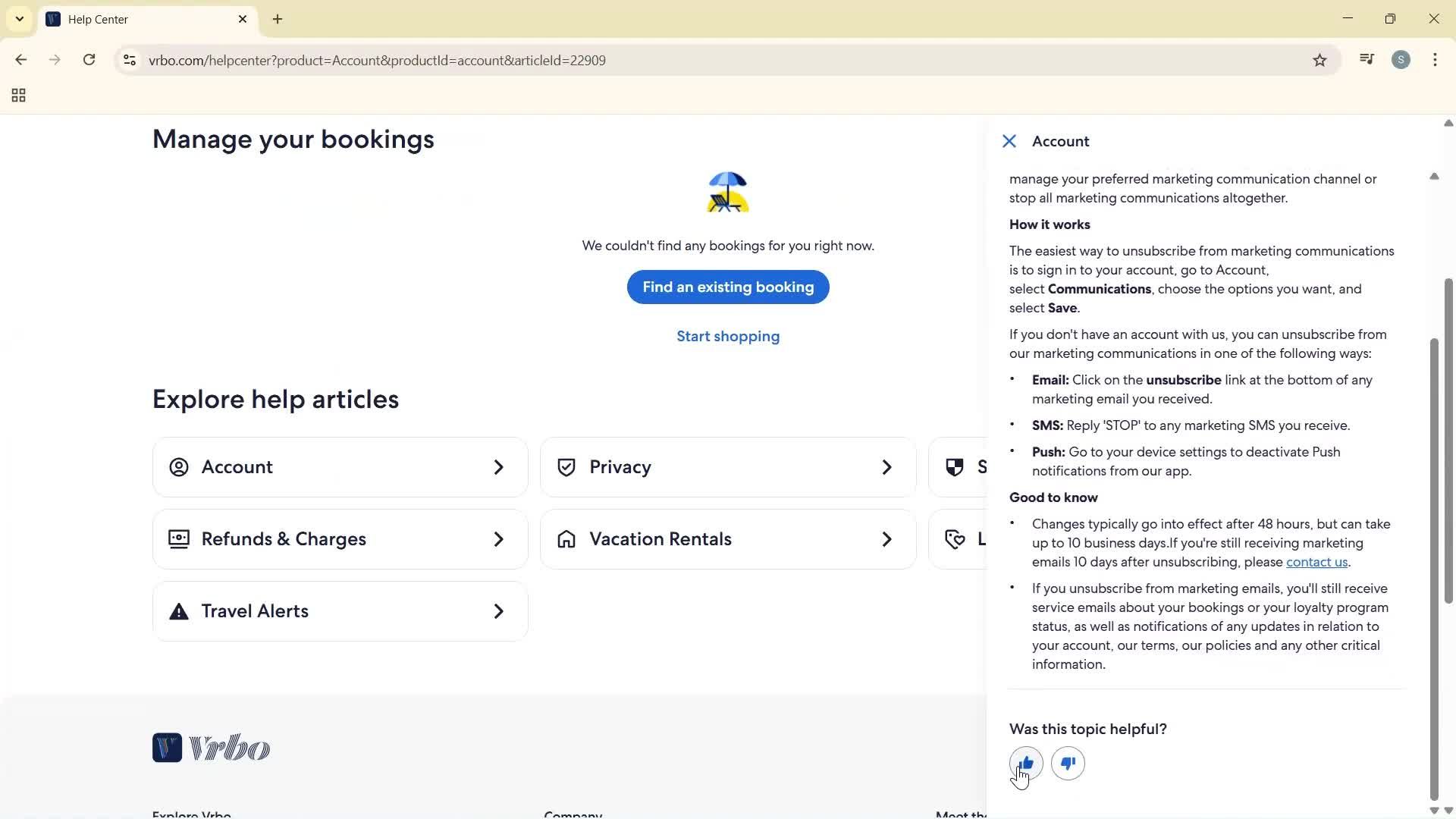Select the Vacation Rentals house icon

[x=566, y=539]
